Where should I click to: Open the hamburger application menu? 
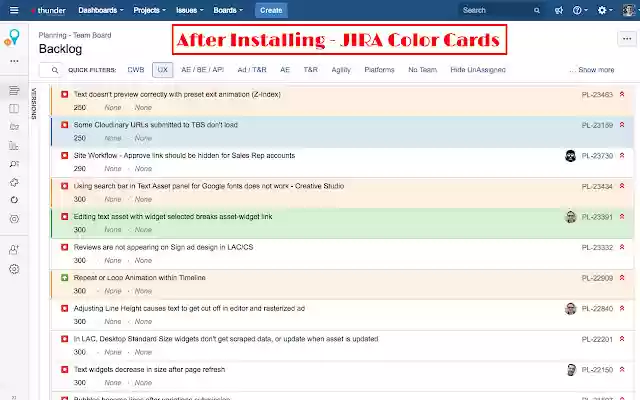[14, 10]
